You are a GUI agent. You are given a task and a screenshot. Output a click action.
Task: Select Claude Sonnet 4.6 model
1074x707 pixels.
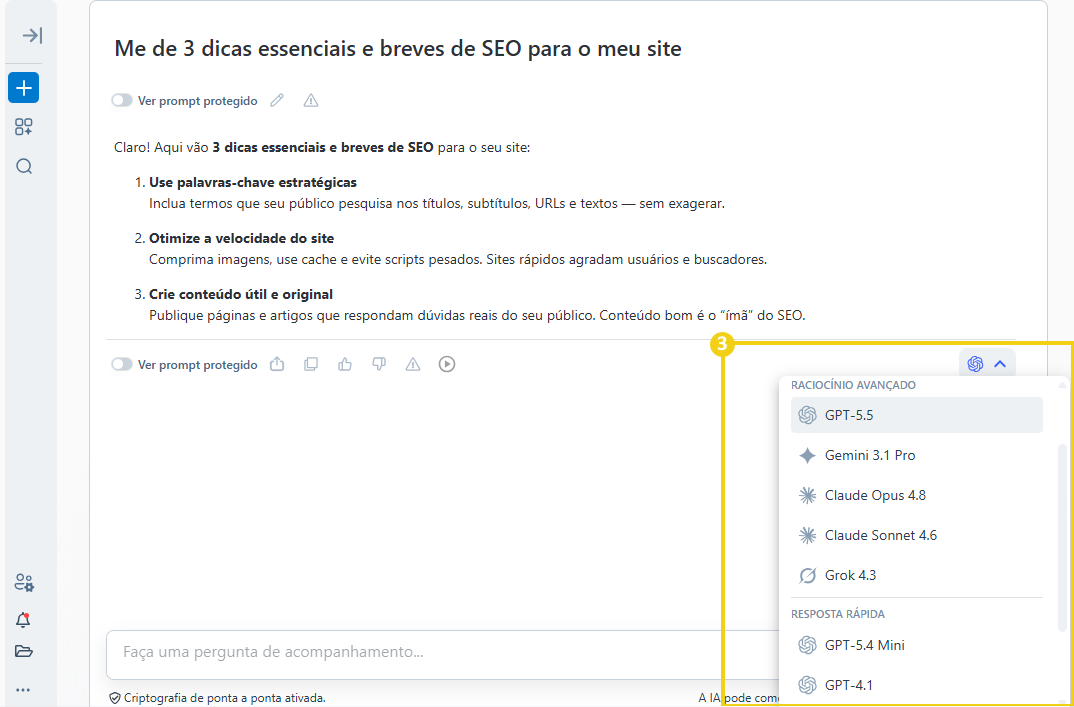click(916, 535)
